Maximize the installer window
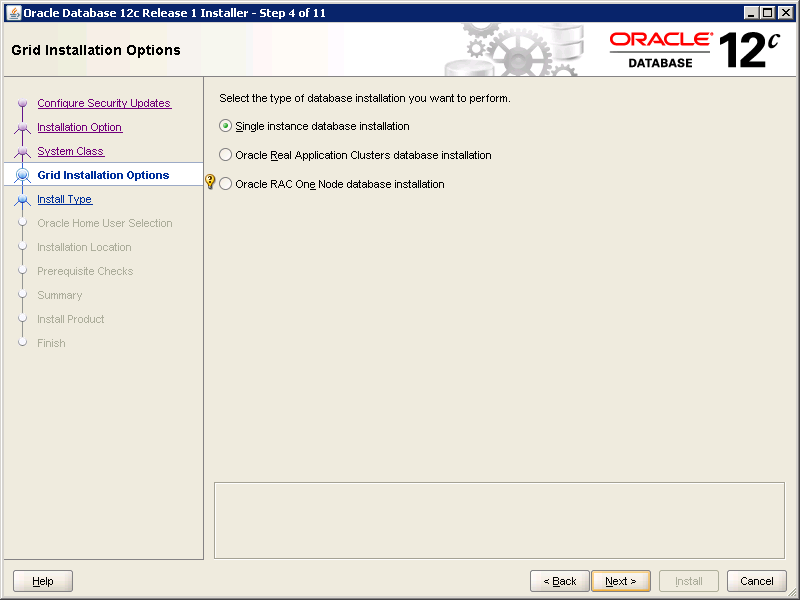This screenshot has width=800, height=600. pyautogui.click(x=768, y=13)
